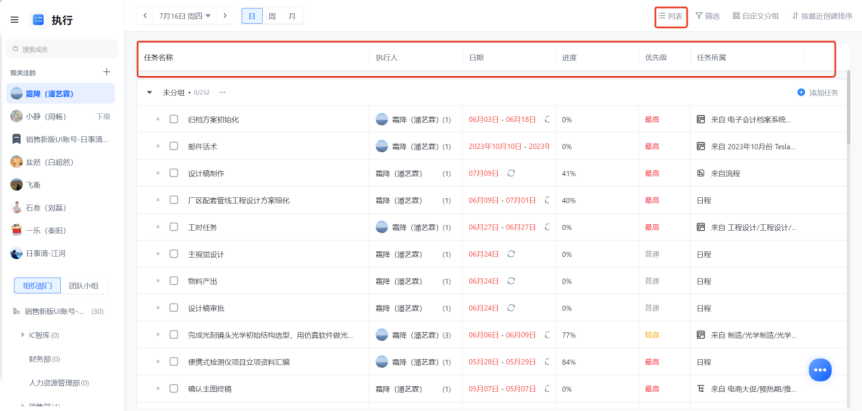This screenshot has width=862, height=411.
Task: Open the 筛选 filter options
Action: (x=708, y=16)
